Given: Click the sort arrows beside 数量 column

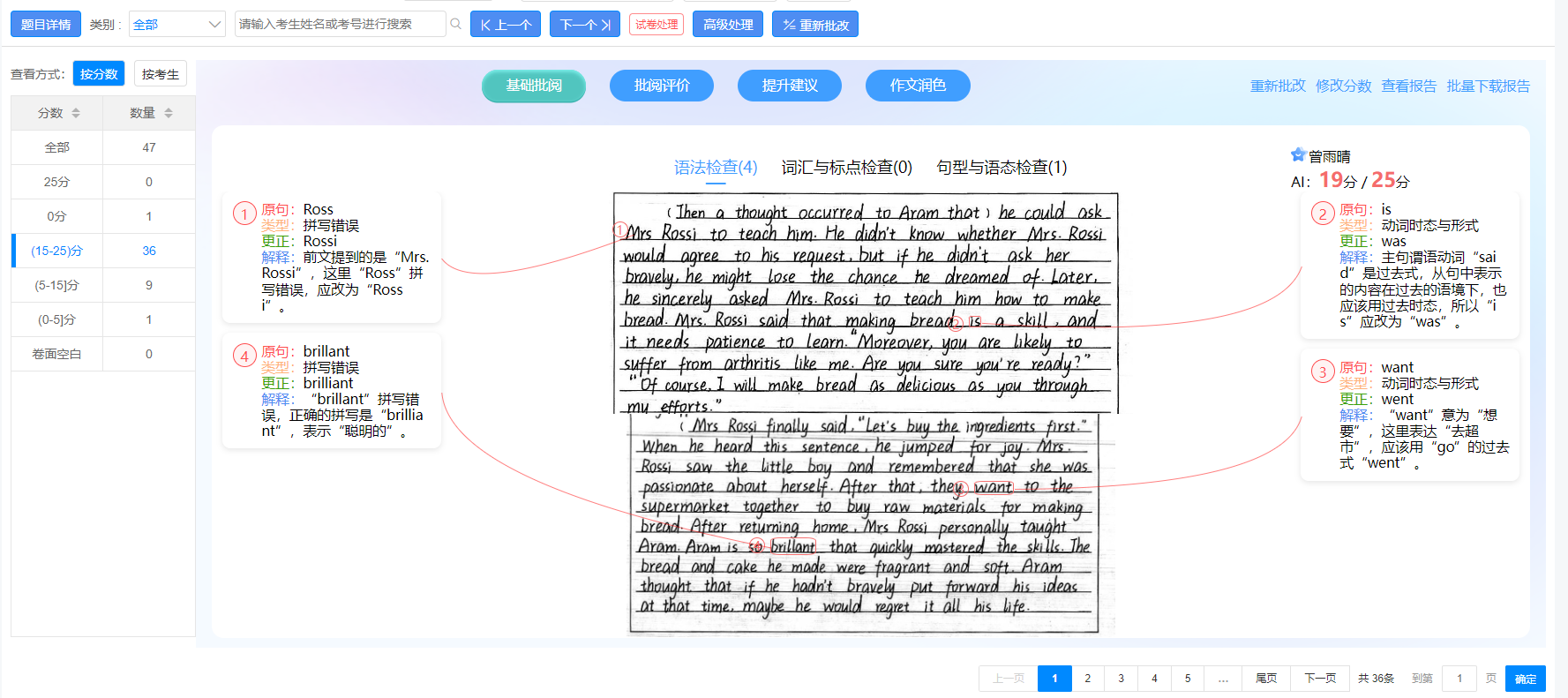Looking at the screenshot, I should pyautogui.click(x=169, y=113).
